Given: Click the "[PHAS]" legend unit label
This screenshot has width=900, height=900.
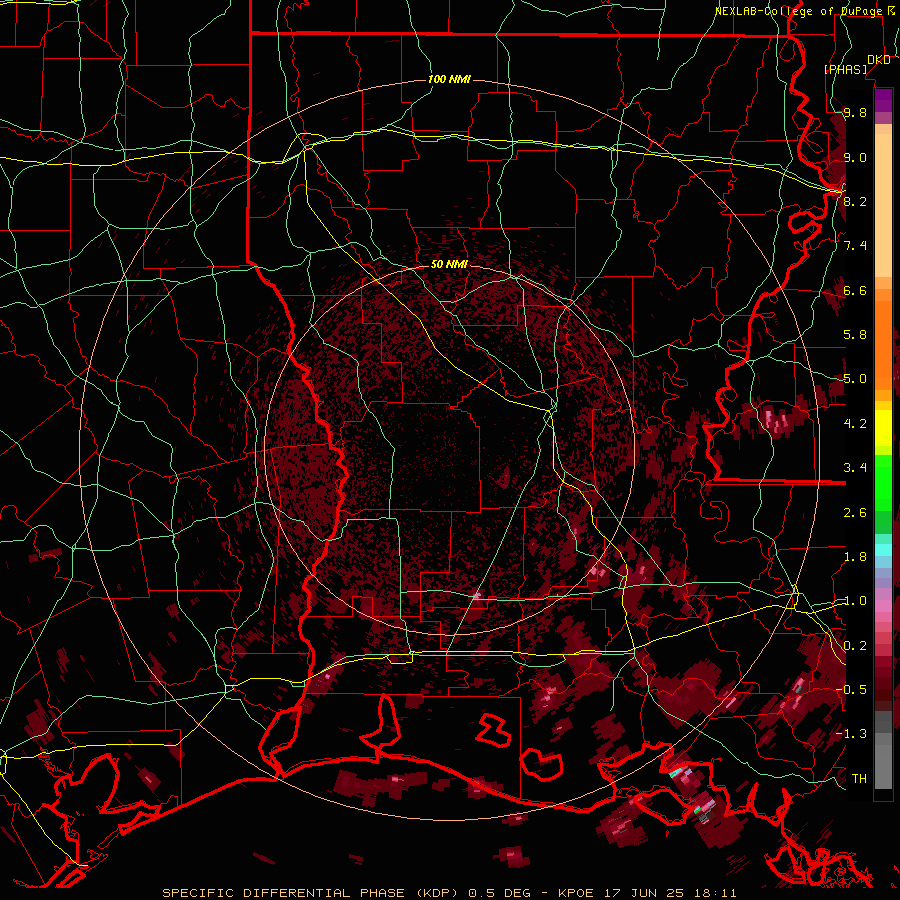Looking at the screenshot, I should pyautogui.click(x=845, y=69).
